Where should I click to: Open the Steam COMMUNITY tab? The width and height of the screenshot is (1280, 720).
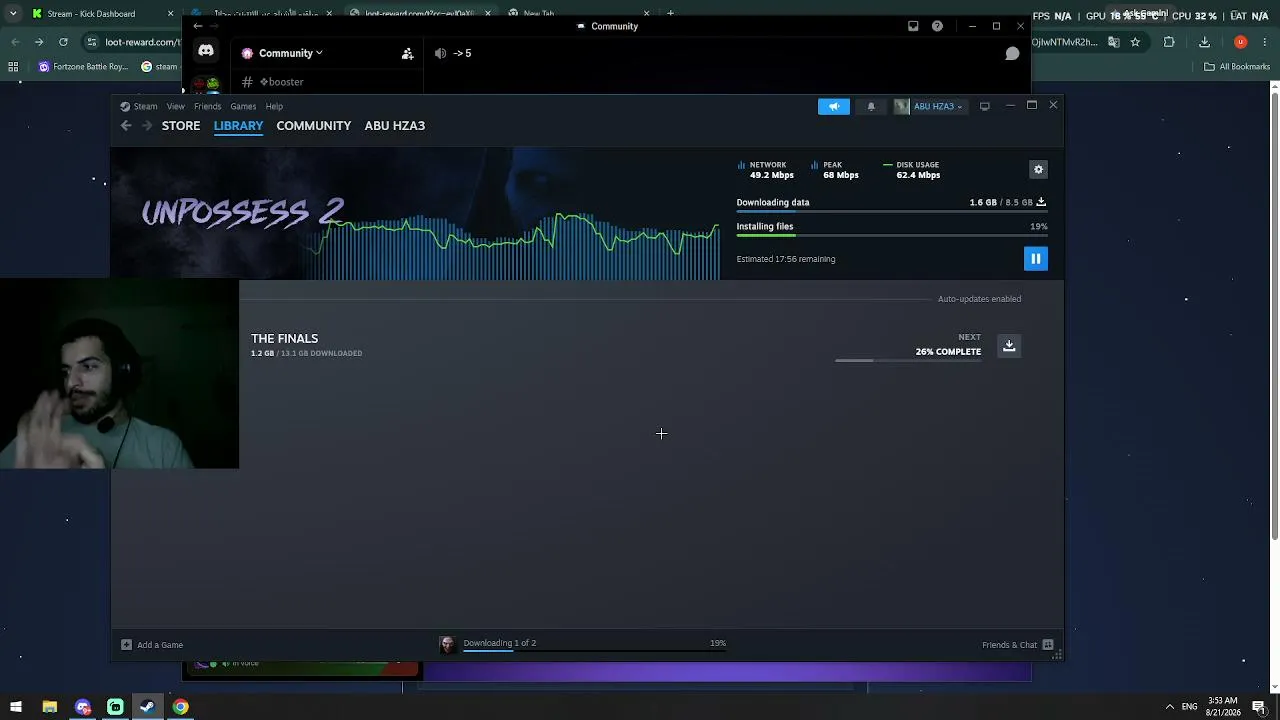click(x=314, y=126)
